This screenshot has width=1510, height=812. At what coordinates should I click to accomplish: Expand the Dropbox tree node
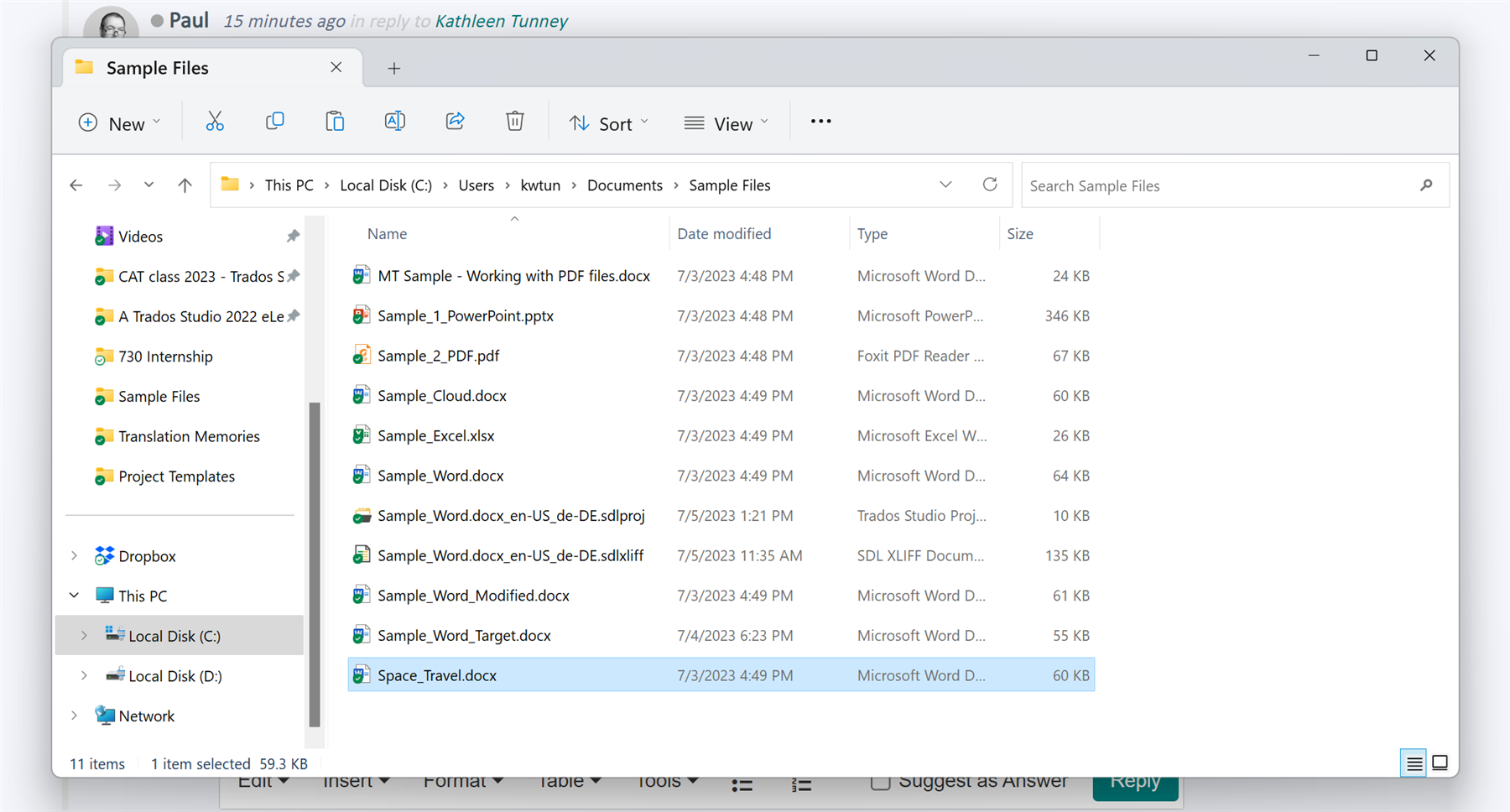[74, 556]
